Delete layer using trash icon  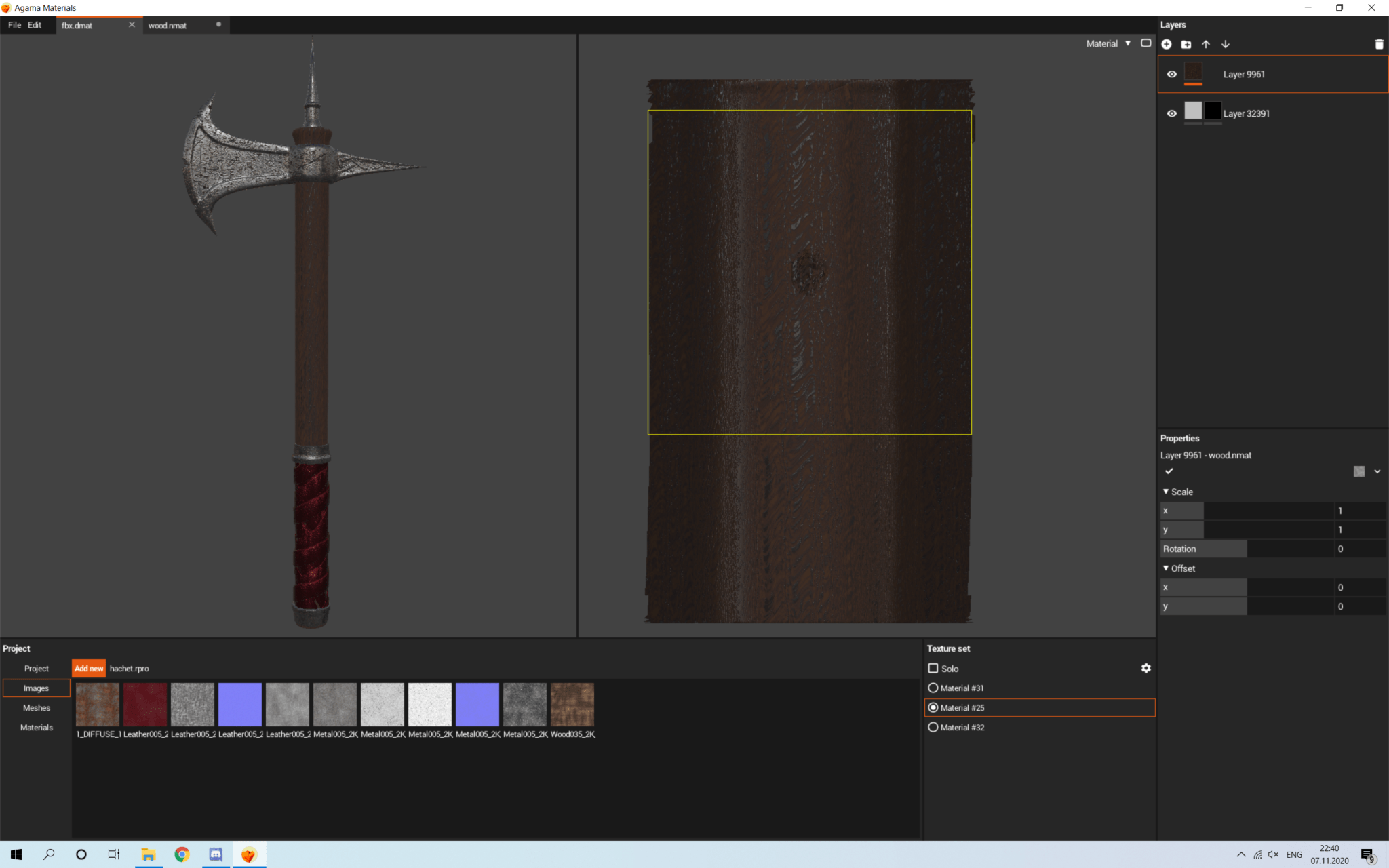(x=1379, y=44)
